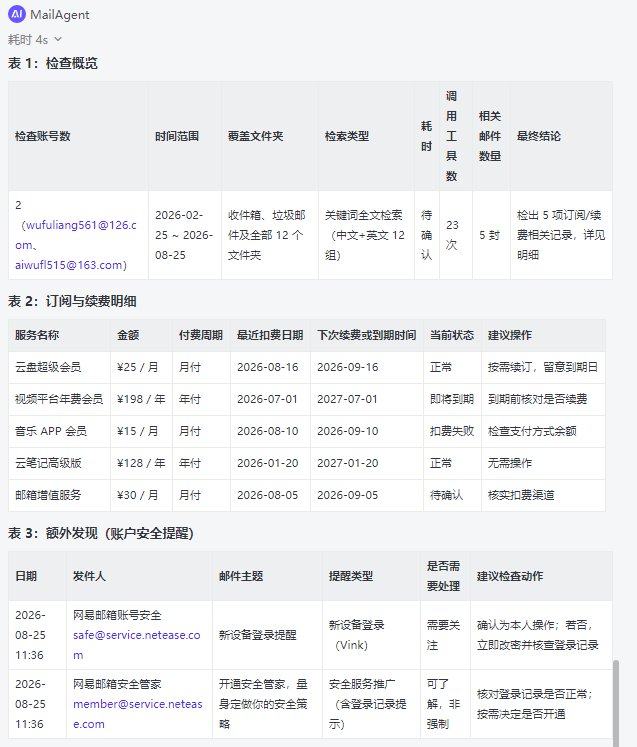Click the 当前状态 column header
This screenshot has height=747, width=637.
tap(452, 335)
